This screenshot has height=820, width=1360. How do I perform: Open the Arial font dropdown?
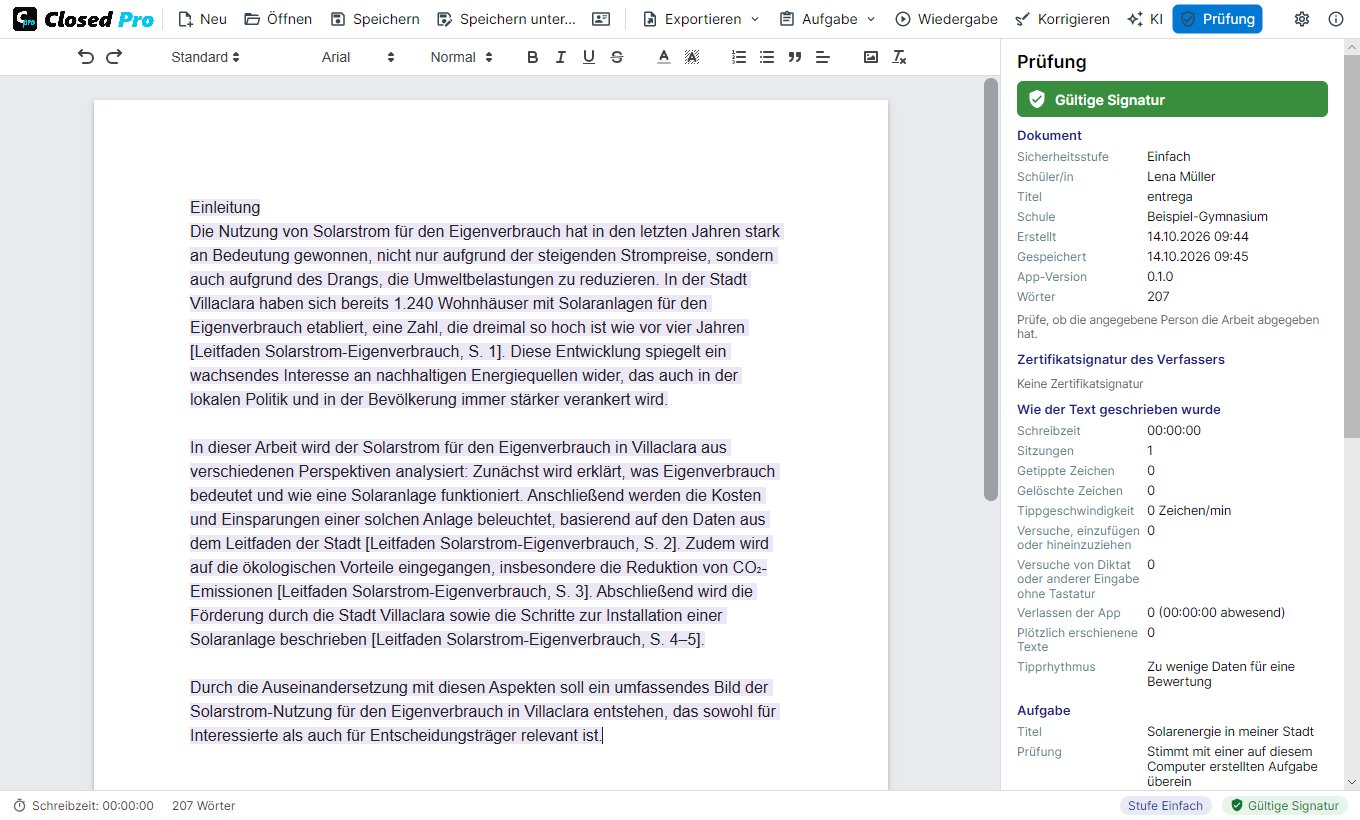(359, 57)
